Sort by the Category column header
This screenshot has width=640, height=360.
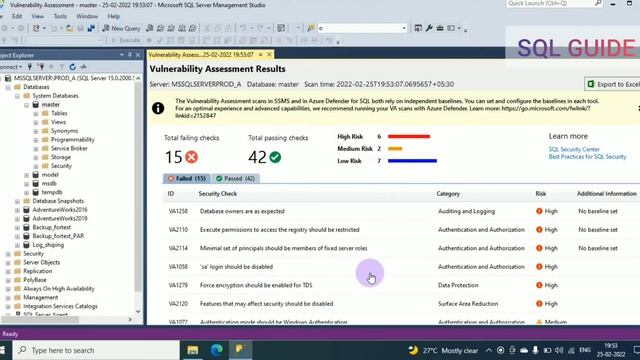tap(448, 194)
